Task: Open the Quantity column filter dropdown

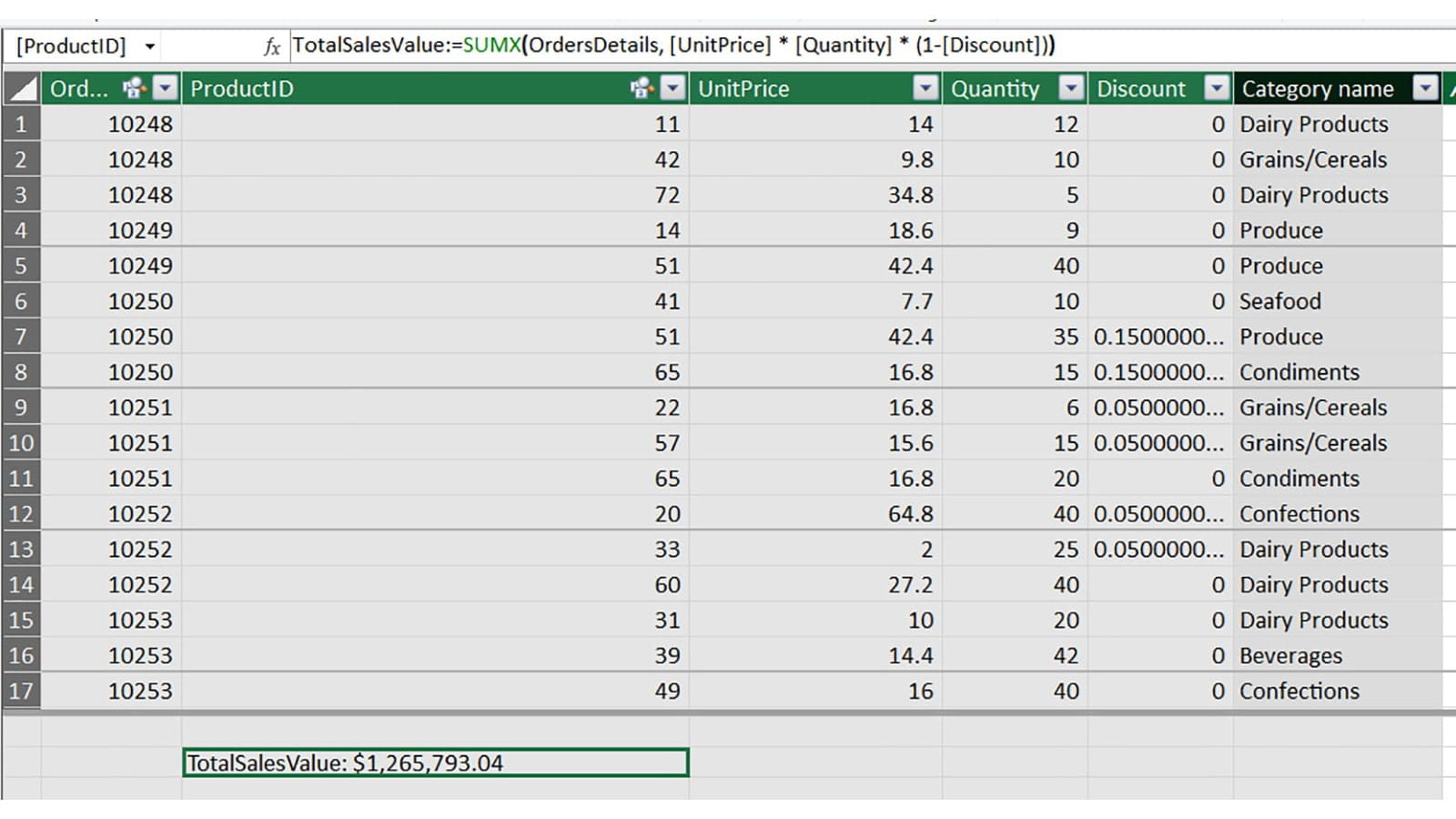Action: [x=1071, y=88]
